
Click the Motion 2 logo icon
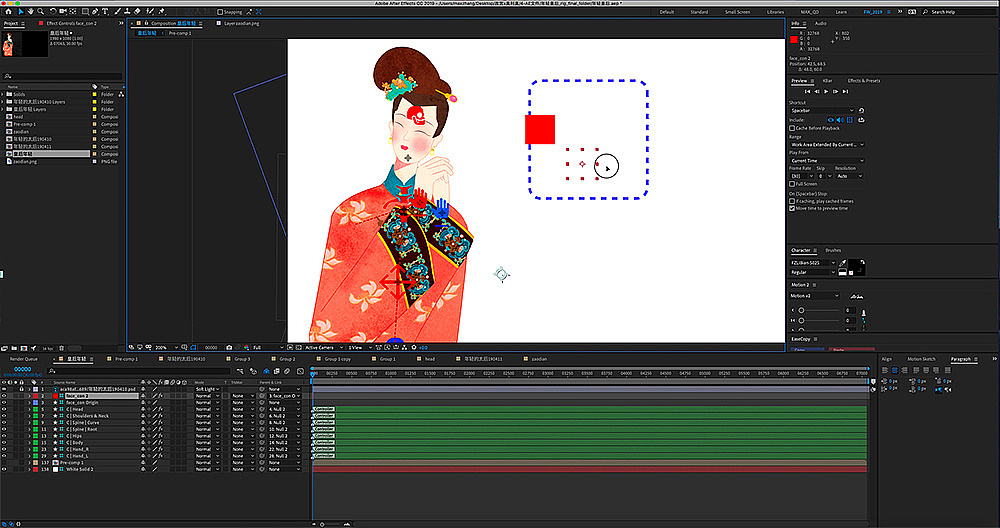(x=857, y=296)
